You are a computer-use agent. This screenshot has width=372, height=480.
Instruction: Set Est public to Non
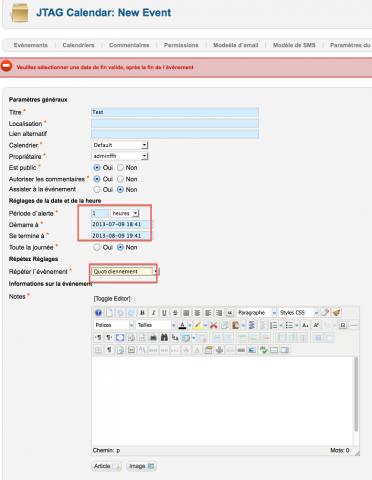coord(120,168)
